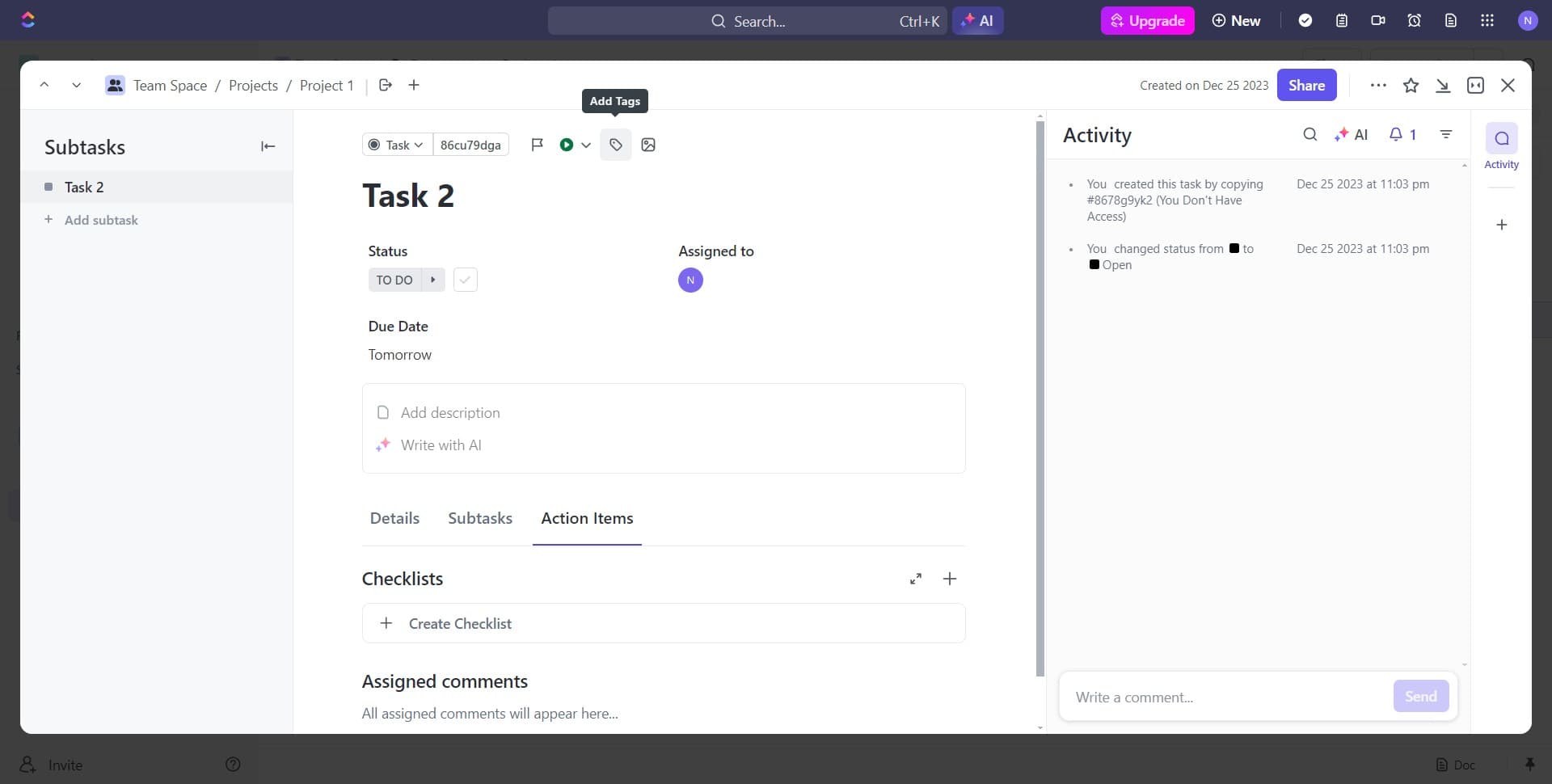Set a priority flag for Task 2
Image resolution: width=1552 pixels, height=784 pixels.
coord(537,145)
